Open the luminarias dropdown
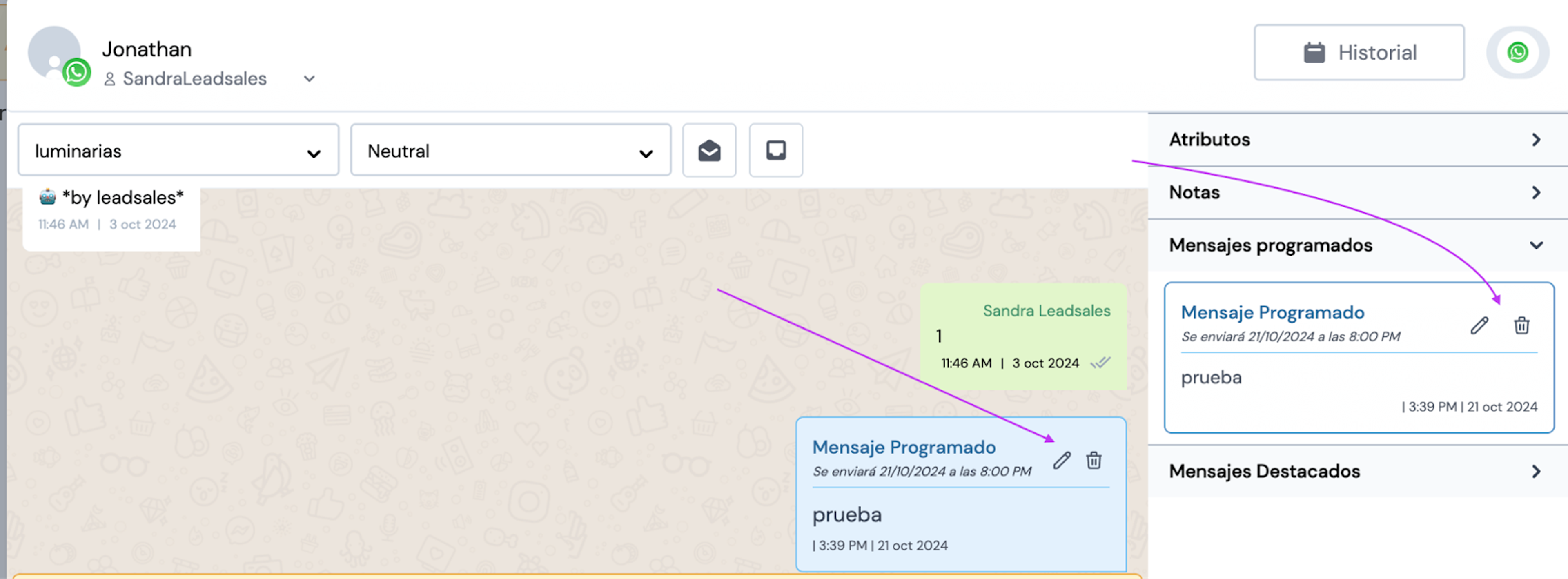 178,150
